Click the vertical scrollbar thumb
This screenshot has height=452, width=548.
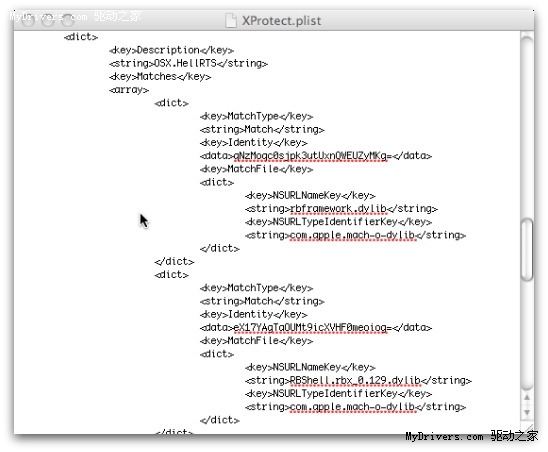point(527,249)
